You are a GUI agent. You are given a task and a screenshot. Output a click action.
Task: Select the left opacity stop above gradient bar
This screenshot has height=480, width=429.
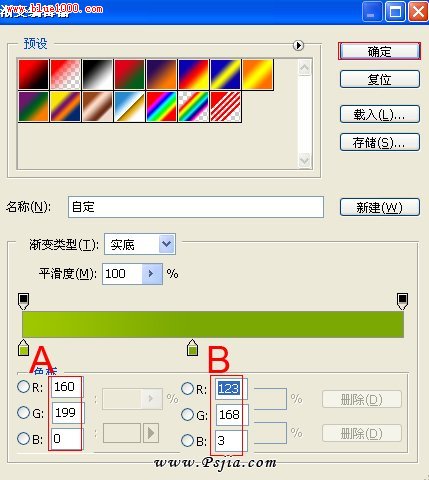tap(23, 301)
